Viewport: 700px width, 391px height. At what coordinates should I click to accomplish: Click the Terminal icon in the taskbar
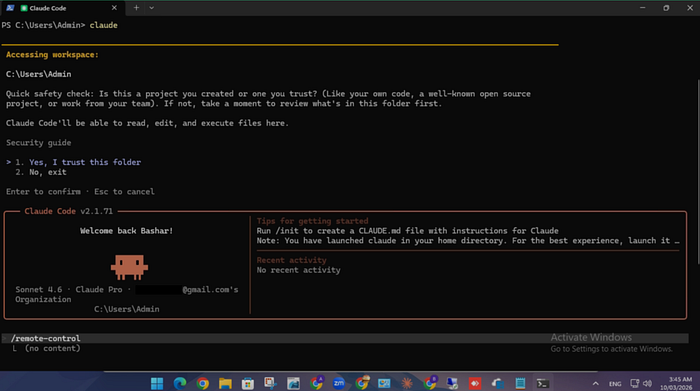pos(543,383)
